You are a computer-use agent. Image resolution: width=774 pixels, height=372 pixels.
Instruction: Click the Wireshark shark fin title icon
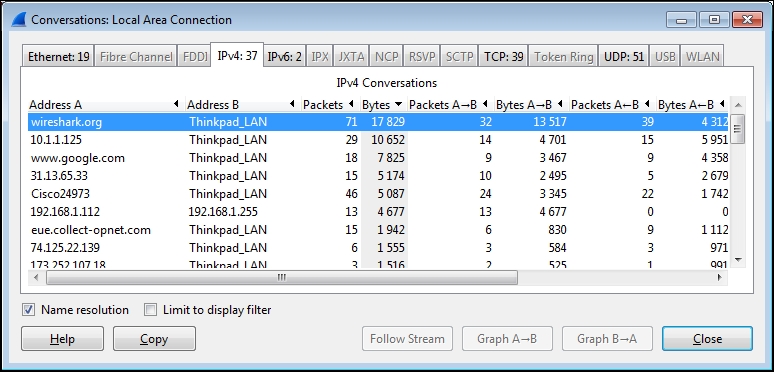click(19, 20)
